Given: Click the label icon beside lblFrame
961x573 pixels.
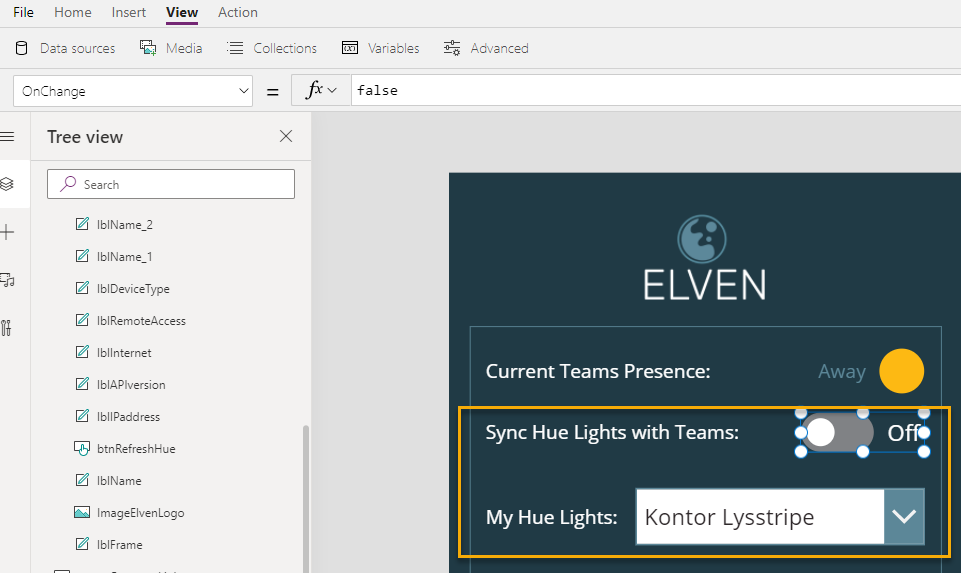Looking at the screenshot, I should [x=82, y=544].
